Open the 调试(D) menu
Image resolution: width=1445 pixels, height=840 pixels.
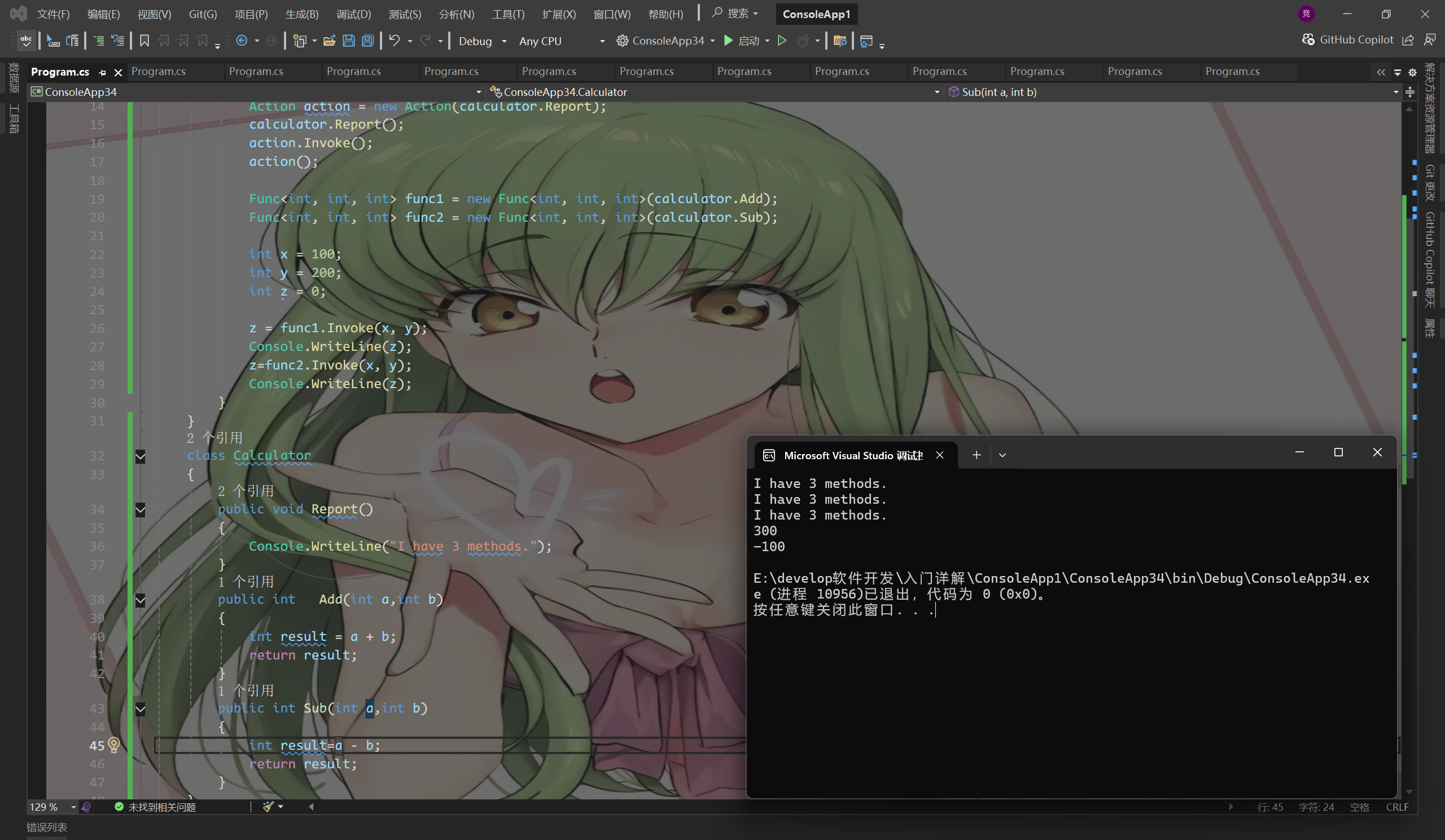pyautogui.click(x=353, y=14)
